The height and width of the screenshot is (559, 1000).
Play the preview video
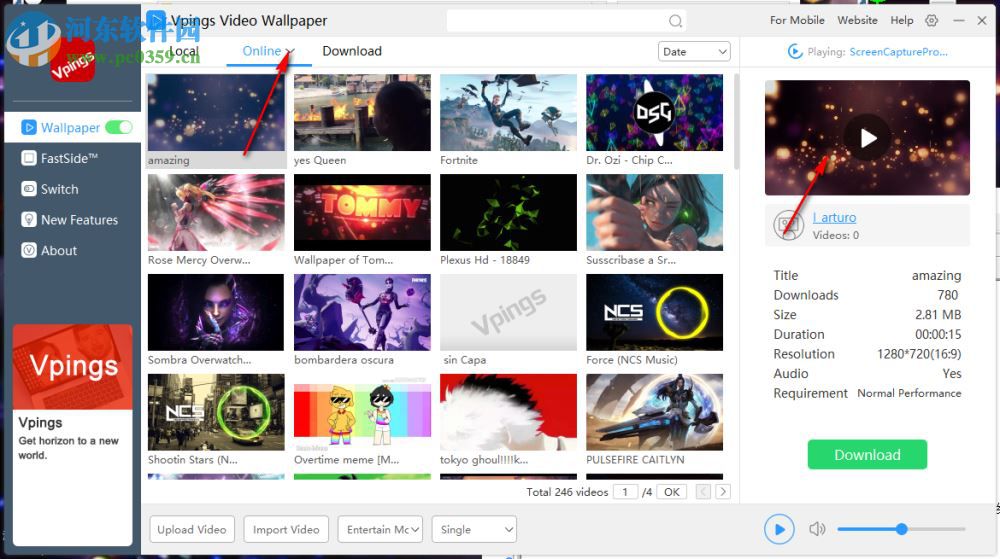point(867,138)
